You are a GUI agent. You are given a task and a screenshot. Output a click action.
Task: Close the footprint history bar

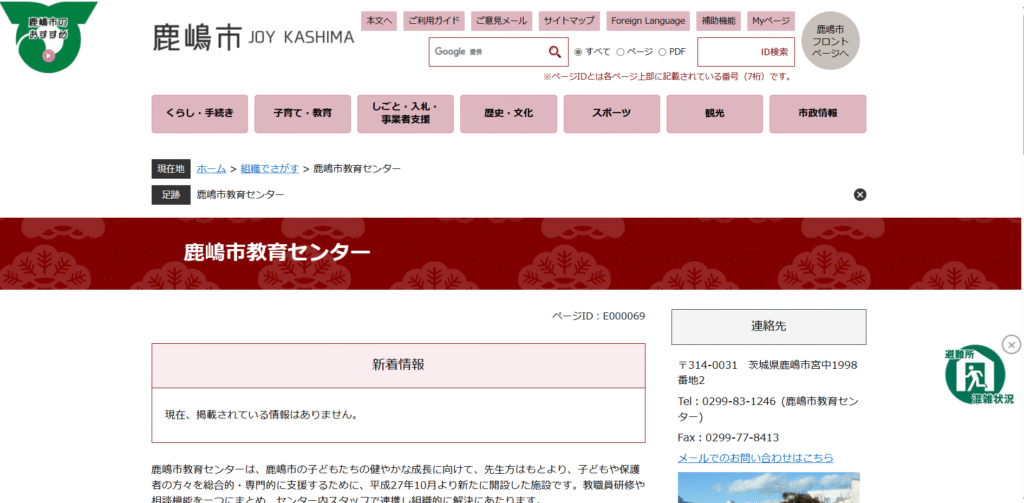pyautogui.click(x=860, y=195)
